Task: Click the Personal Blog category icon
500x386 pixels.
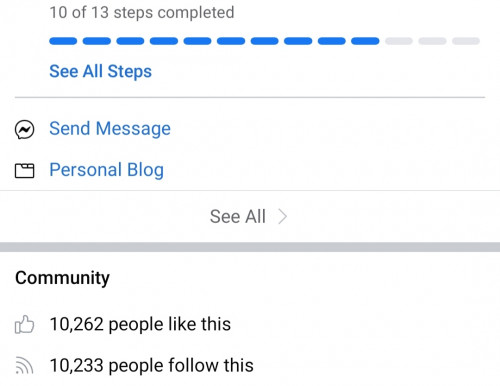Action: 24,170
